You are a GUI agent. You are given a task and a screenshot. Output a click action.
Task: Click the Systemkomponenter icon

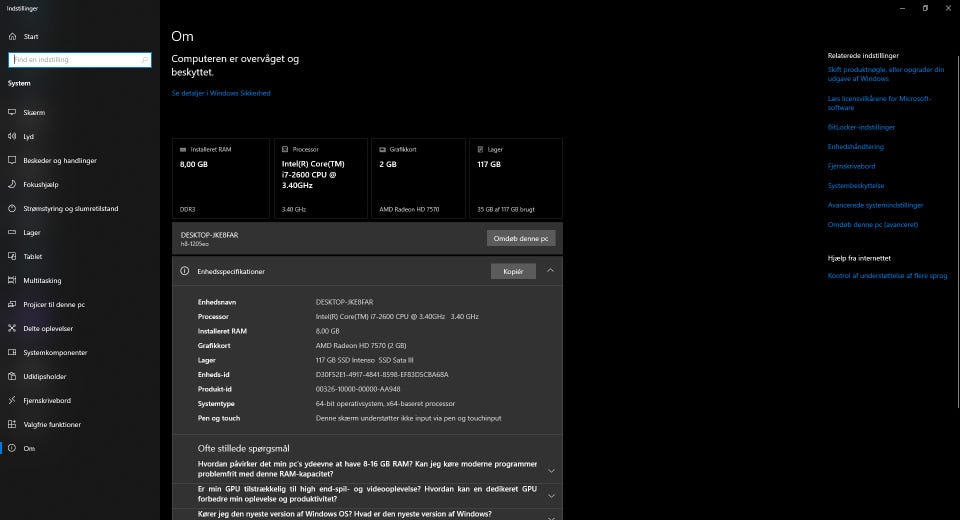pos(12,352)
